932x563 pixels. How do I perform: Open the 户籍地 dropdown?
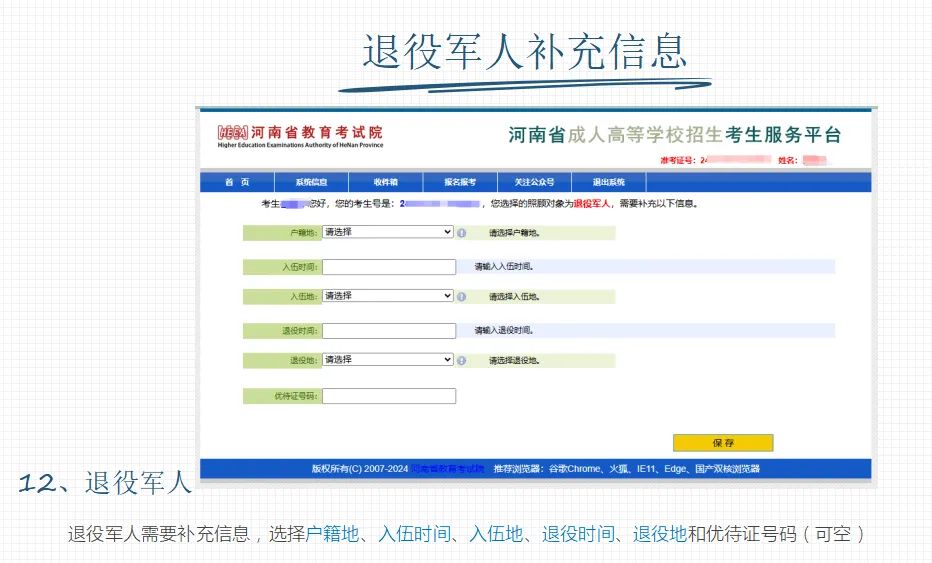[388, 232]
